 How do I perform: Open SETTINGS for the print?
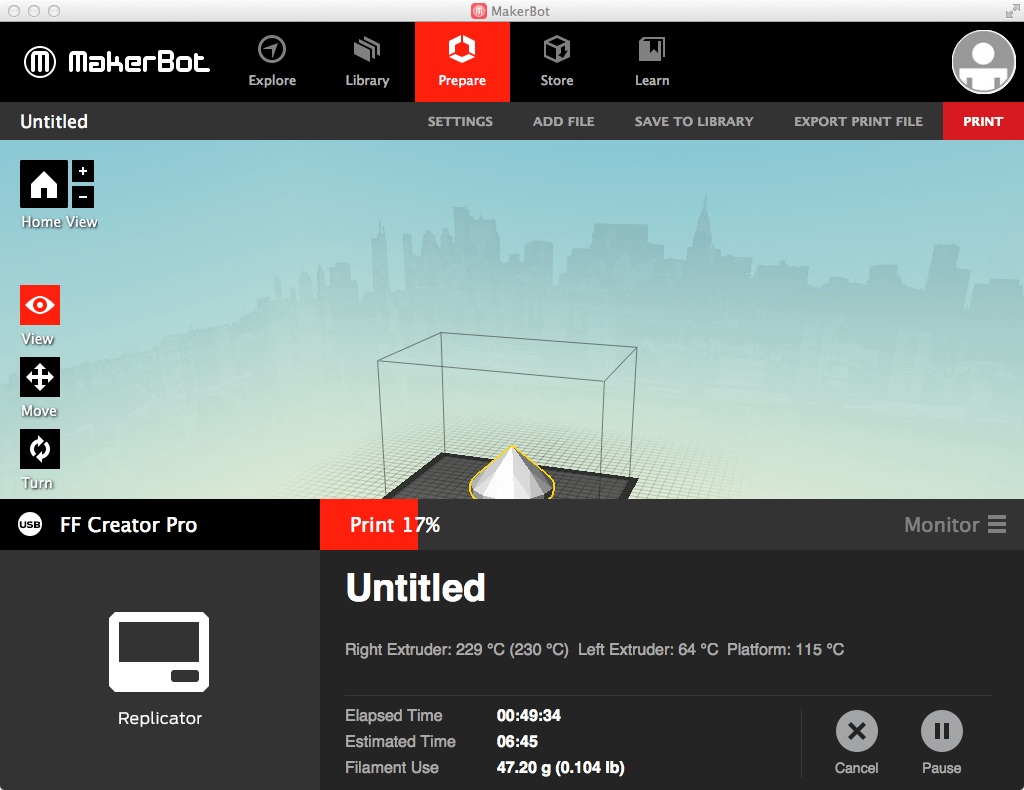[x=460, y=121]
